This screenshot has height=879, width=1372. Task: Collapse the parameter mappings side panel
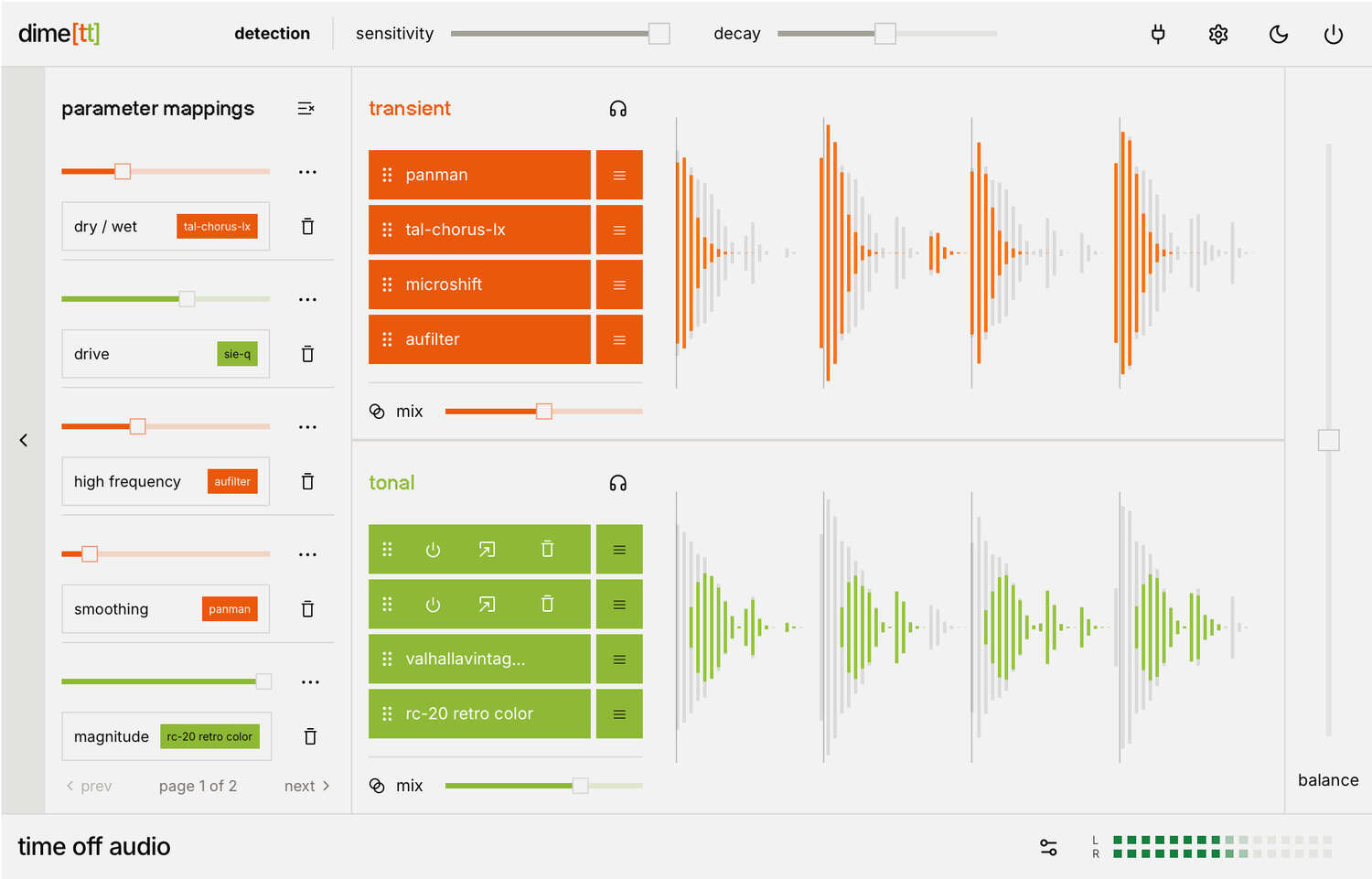point(24,440)
